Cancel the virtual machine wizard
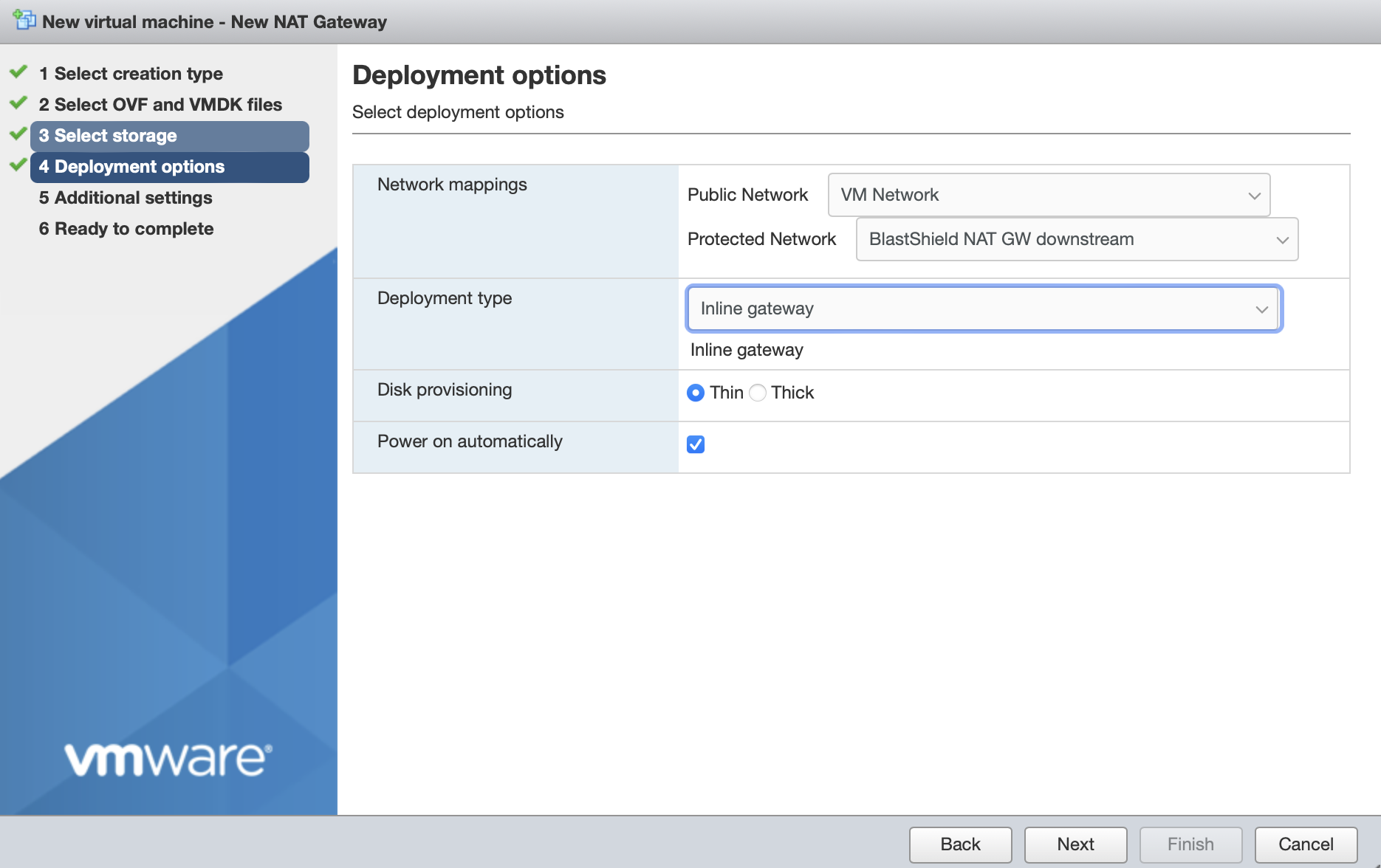This screenshot has height=868, width=1381. [x=1305, y=844]
